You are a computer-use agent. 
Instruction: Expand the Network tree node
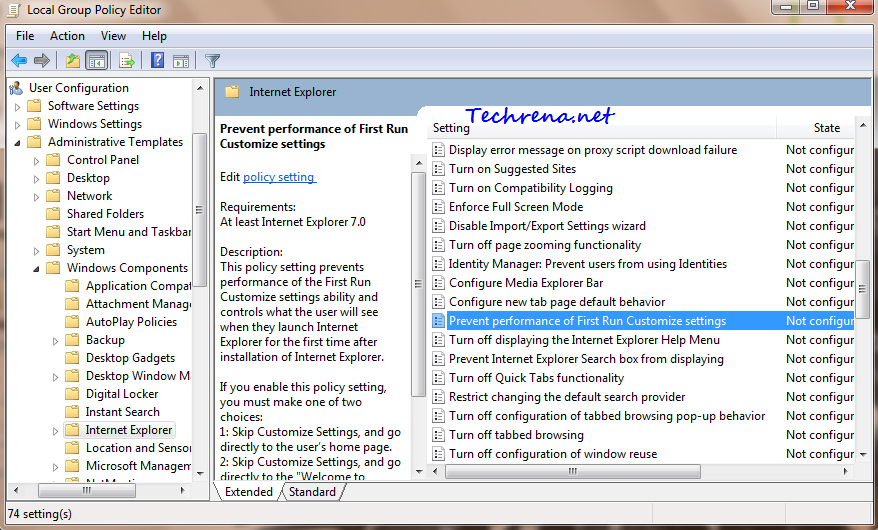(x=36, y=197)
